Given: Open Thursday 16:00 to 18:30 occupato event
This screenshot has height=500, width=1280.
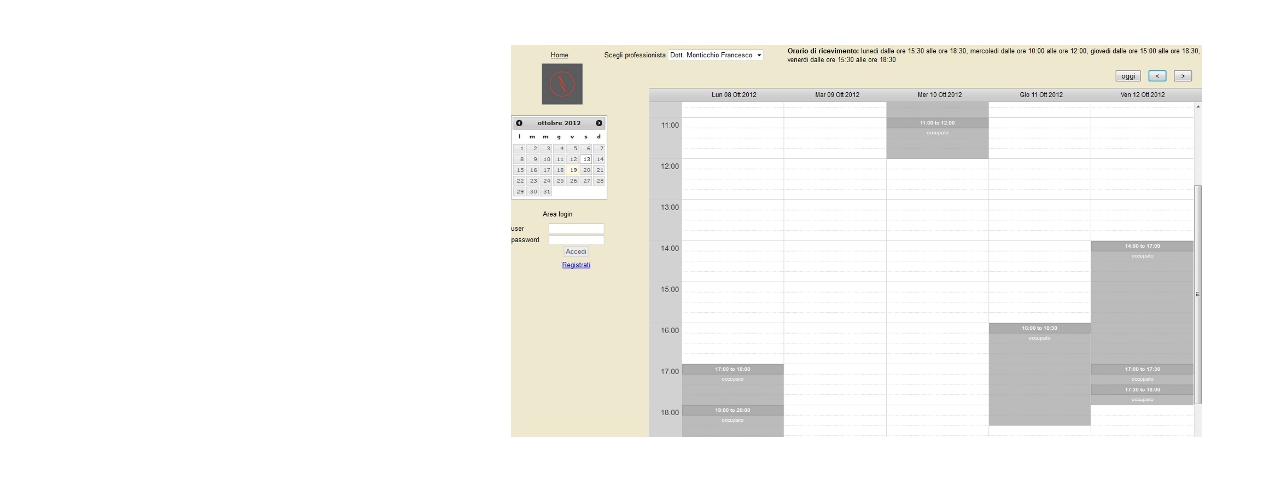Looking at the screenshot, I should [x=1040, y=374].
